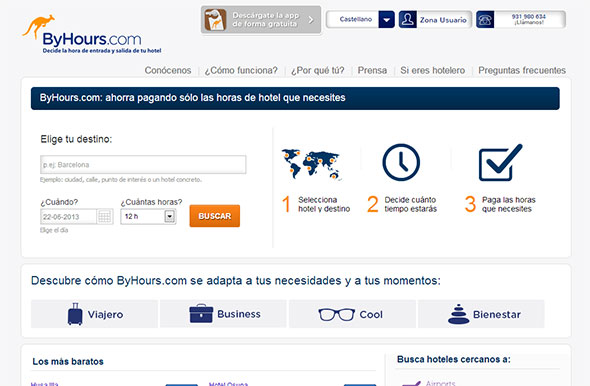Click the blue ByHours.com headline banner
This screenshot has width=590, height=386.
pos(295,99)
